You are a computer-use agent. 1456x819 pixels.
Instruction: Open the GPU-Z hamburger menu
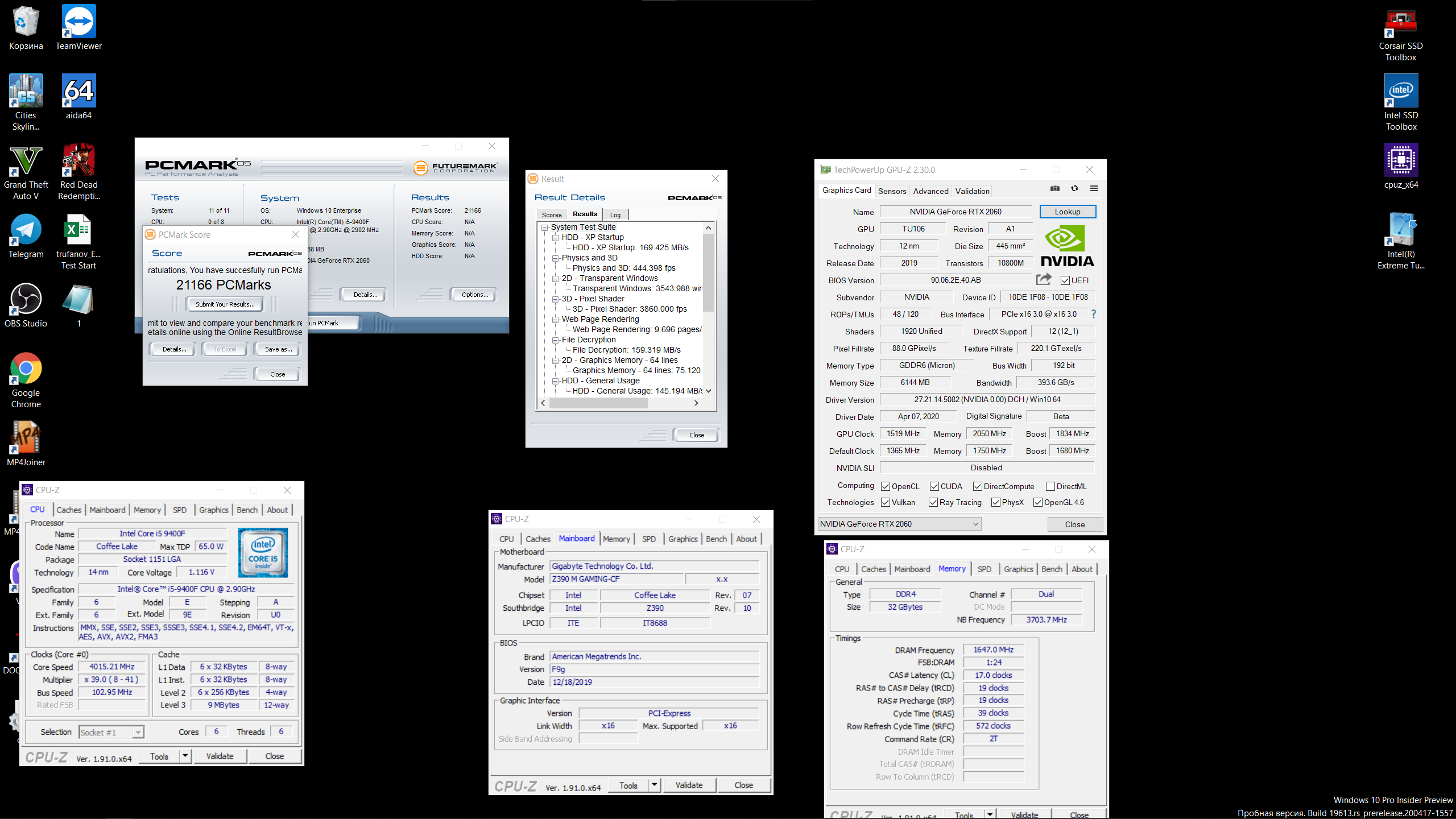click(1094, 189)
